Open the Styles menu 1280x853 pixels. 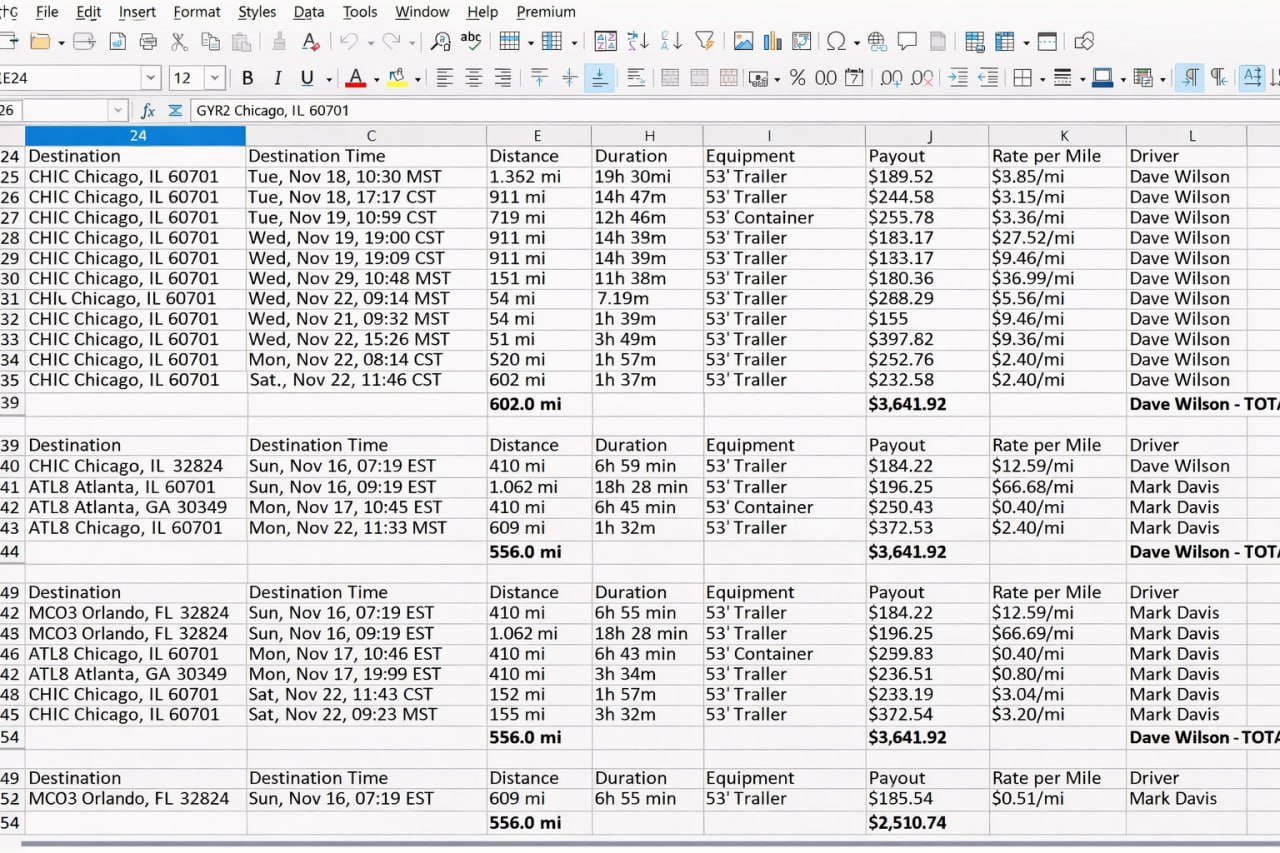click(x=257, y=12)
